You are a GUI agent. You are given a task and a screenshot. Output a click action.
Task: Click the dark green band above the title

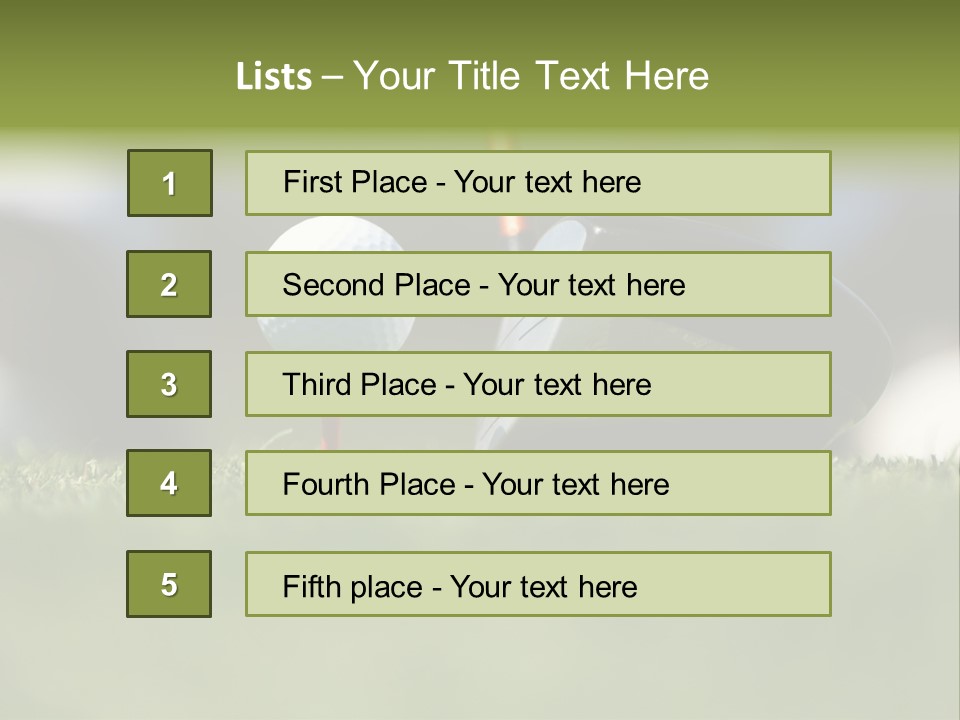[480, 20]
